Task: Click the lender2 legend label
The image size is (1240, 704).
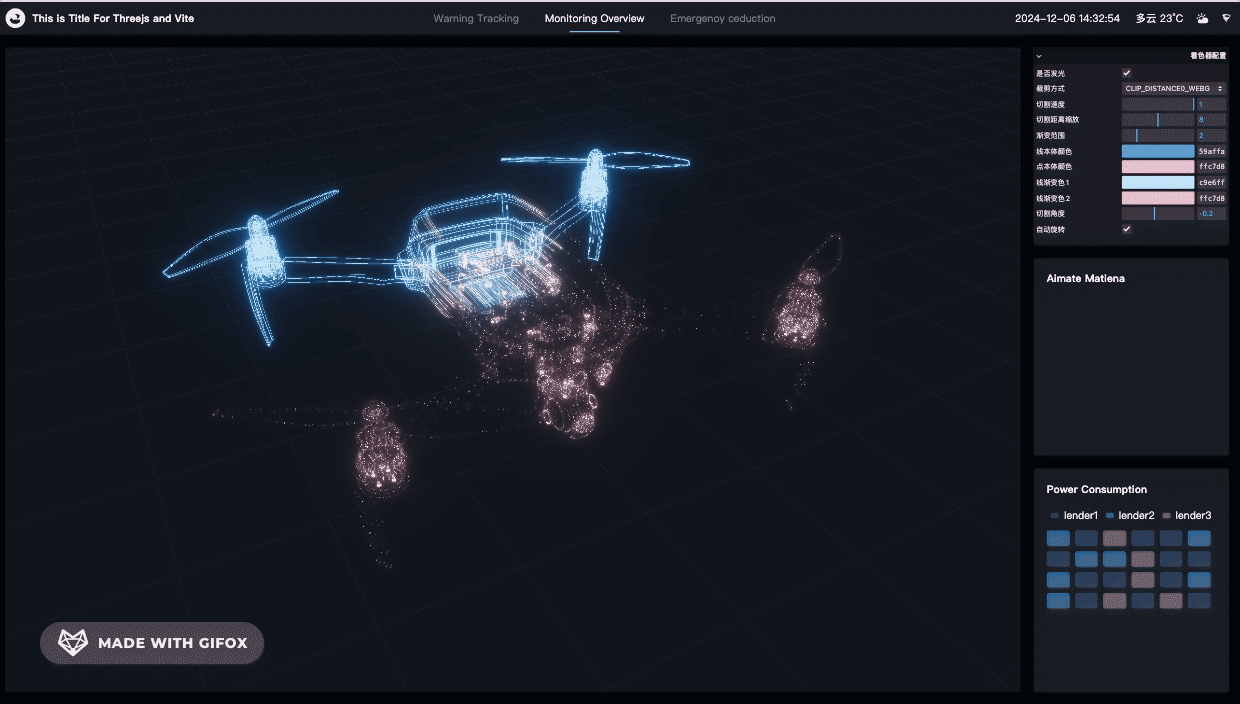Action: pos(1136,516)
